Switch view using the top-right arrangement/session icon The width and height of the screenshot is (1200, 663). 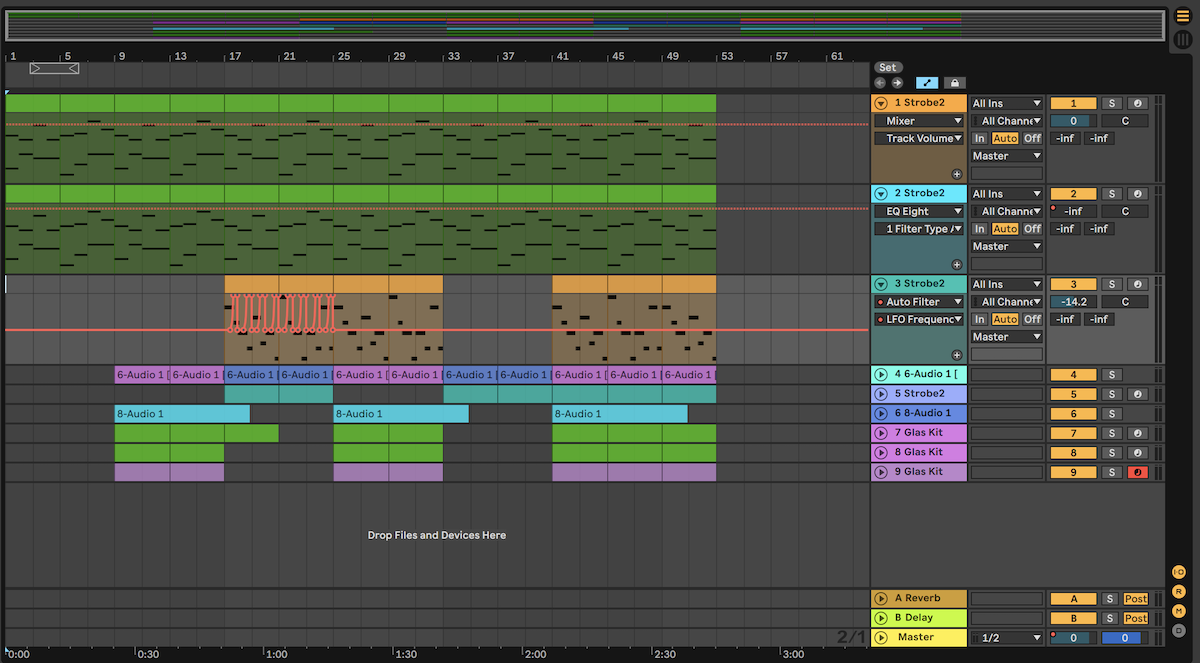[x=1183, y=16]
